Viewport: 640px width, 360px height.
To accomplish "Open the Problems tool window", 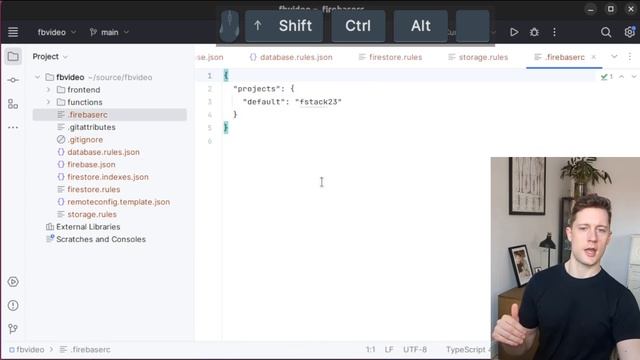I will (13, 305).
